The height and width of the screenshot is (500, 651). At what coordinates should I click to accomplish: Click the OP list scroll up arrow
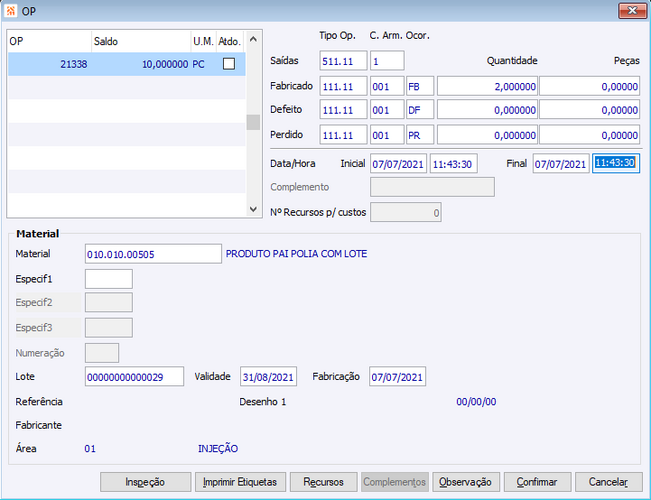click(253, 39)
